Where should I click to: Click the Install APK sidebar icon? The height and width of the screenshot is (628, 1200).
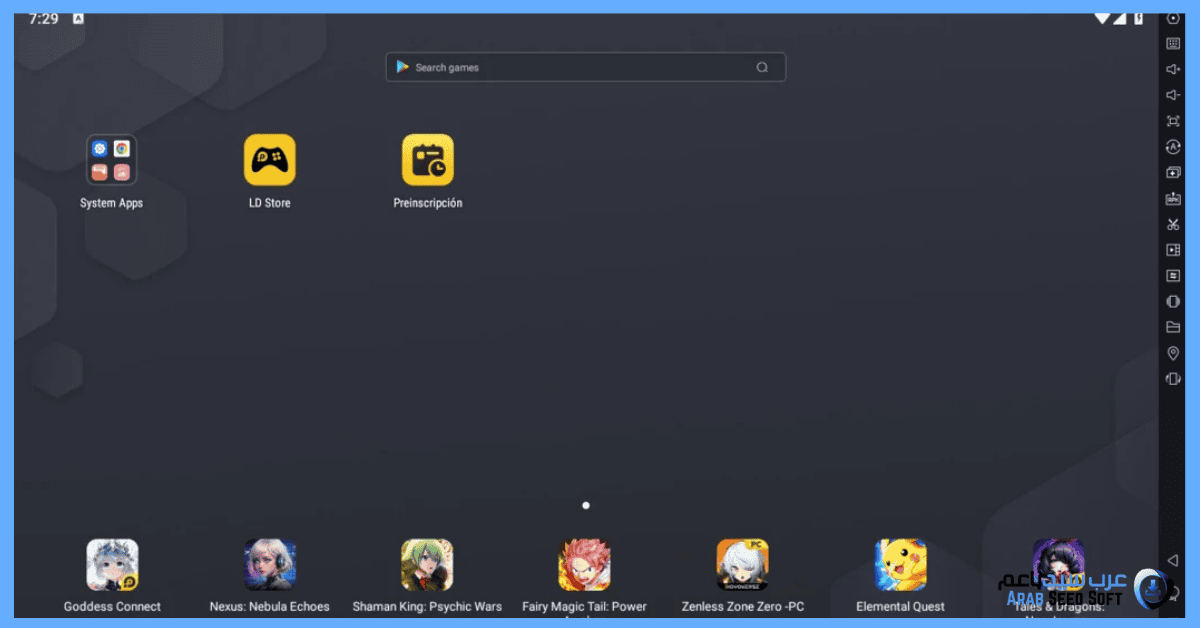tap(1173, 198)
